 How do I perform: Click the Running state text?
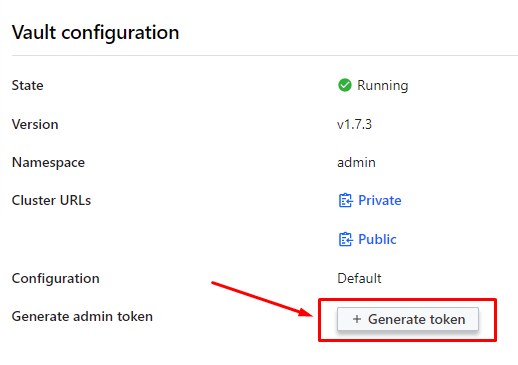[x=383, y=86]
